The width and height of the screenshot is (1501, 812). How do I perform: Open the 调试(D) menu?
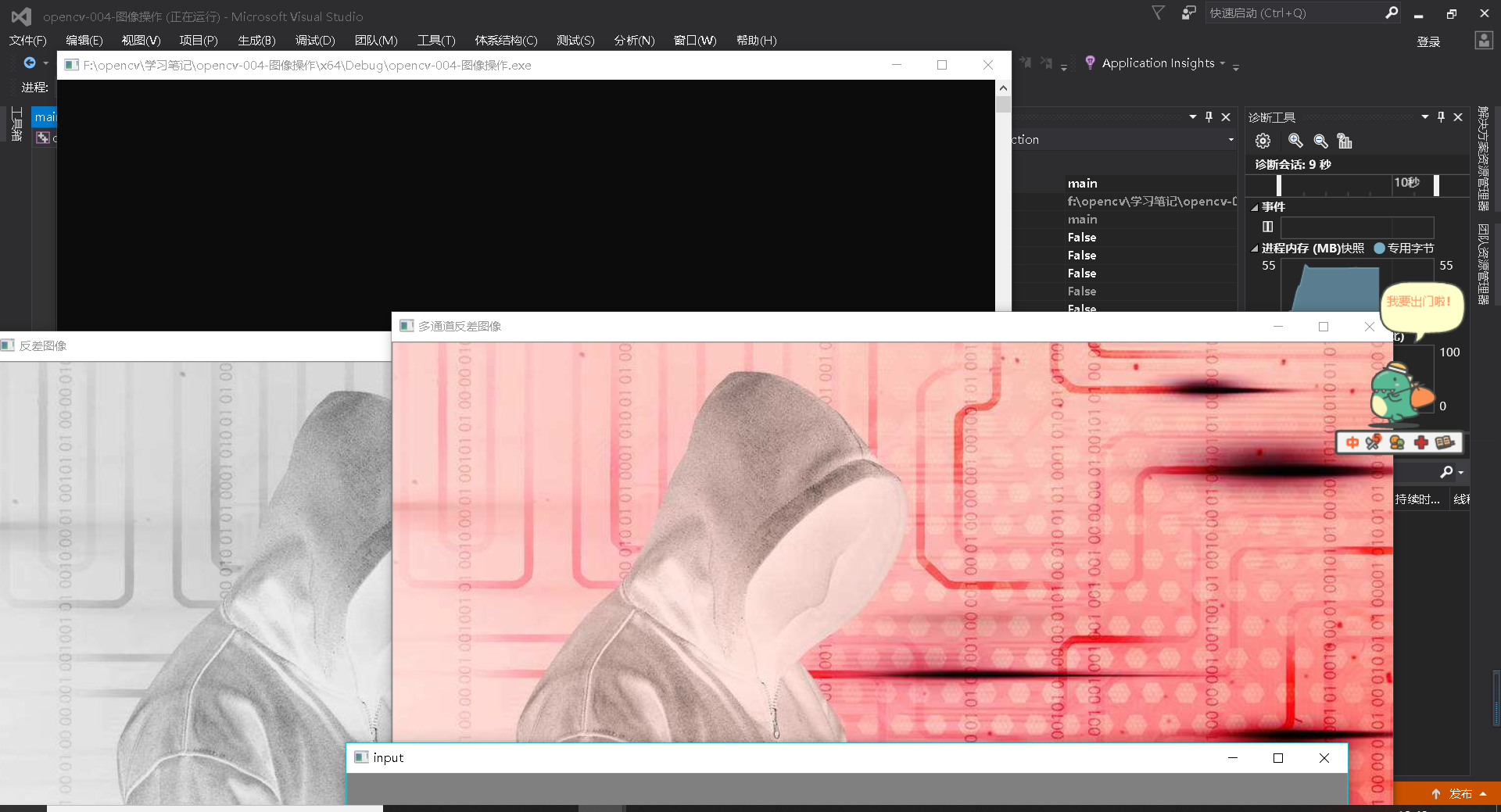(x=313, y=40)
